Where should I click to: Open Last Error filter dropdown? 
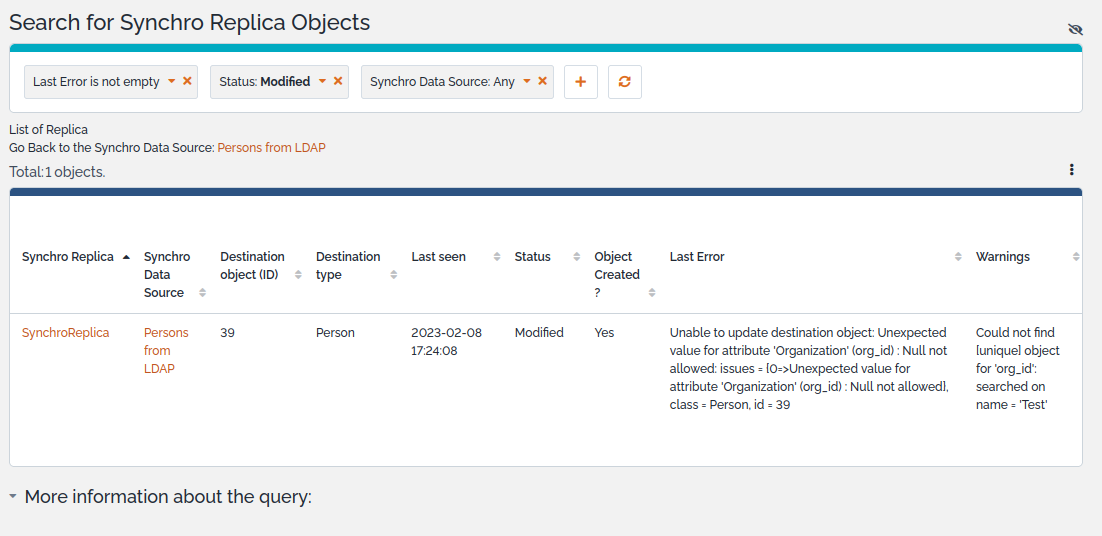(171, 82)
